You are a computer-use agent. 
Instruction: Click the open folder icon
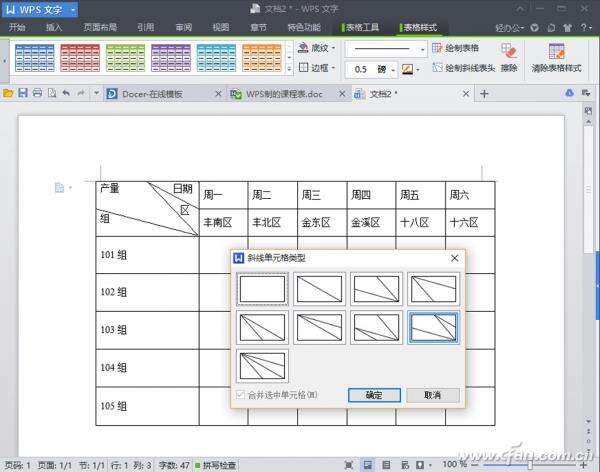tap(8, 93)
